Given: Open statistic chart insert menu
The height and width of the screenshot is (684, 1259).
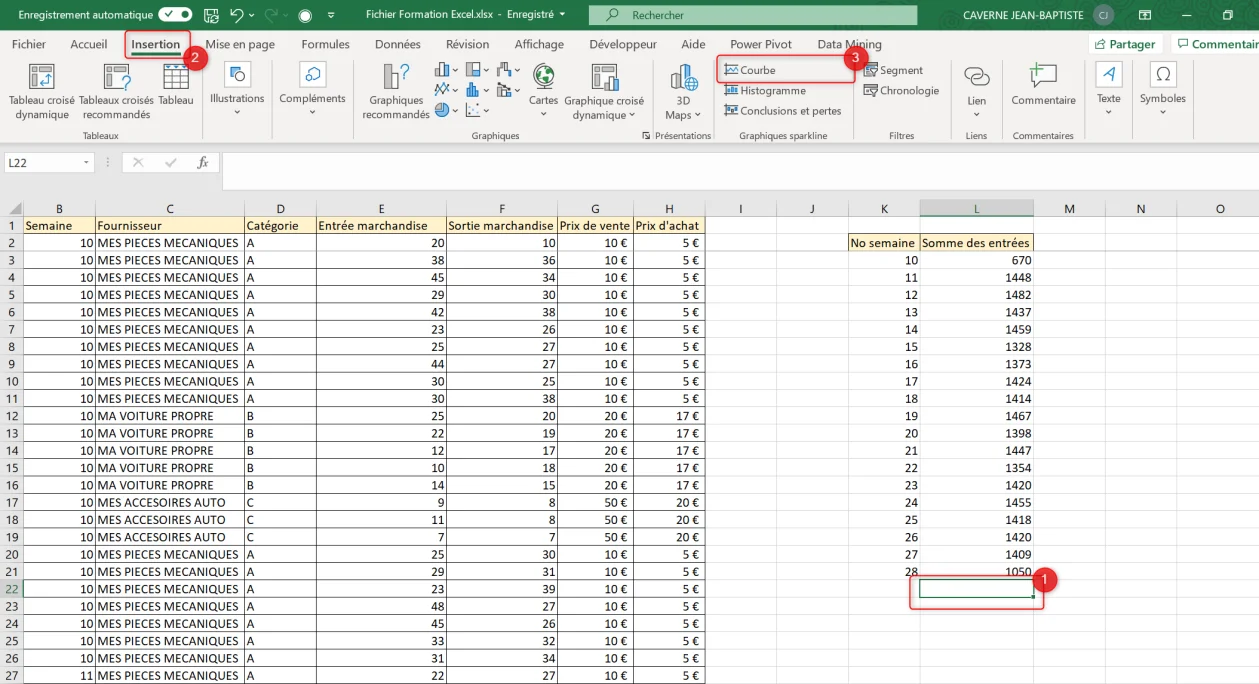Looking at the screenshot, I should click(x=478, y=90).
